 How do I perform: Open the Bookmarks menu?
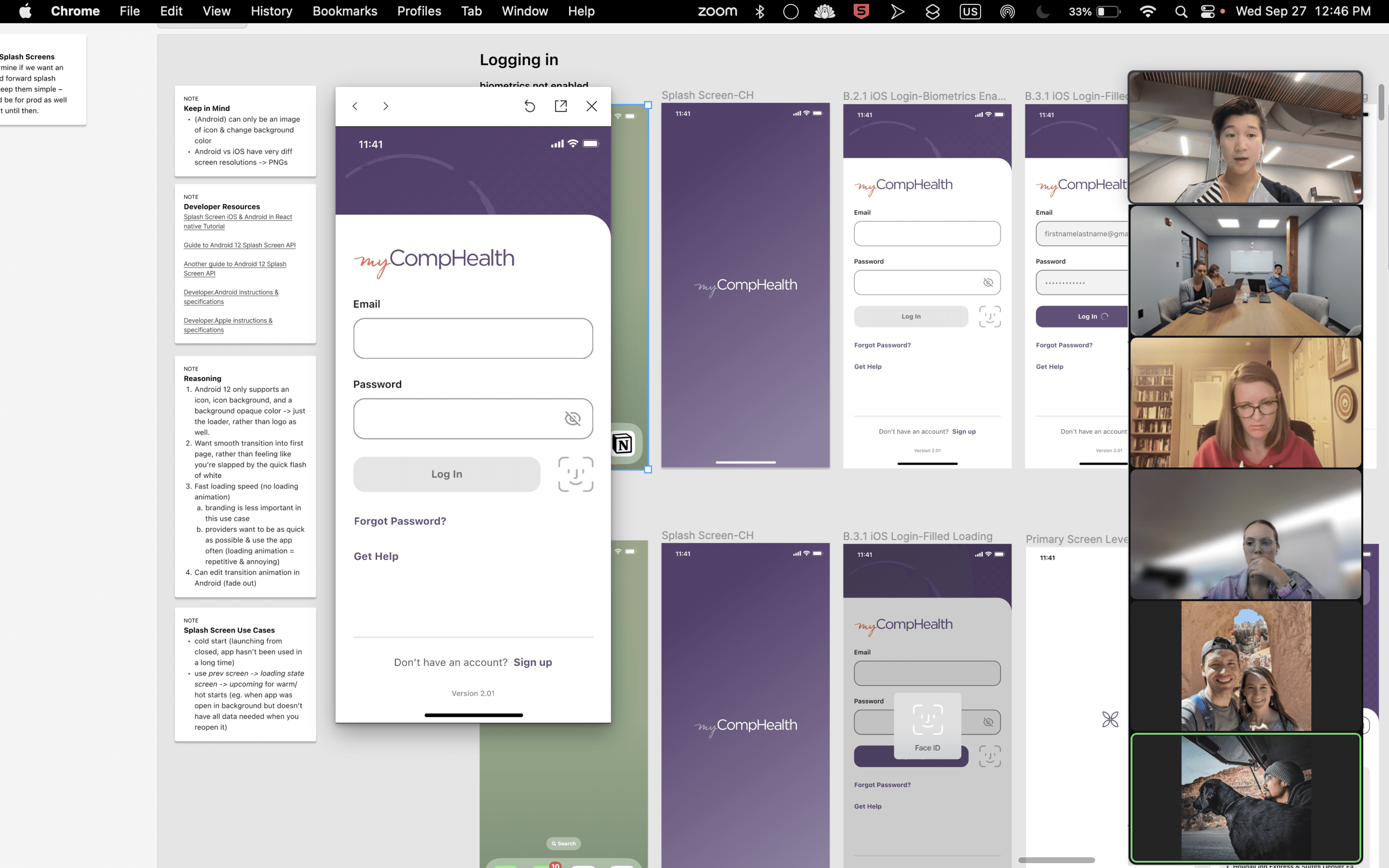point(345,12)
